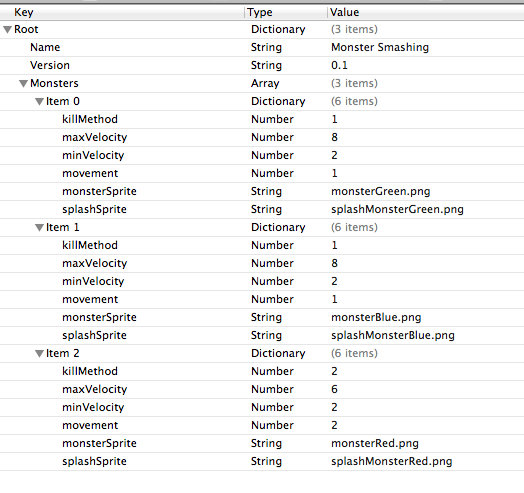
Task: Click the Value column header
Action: (x=425, y=12)
